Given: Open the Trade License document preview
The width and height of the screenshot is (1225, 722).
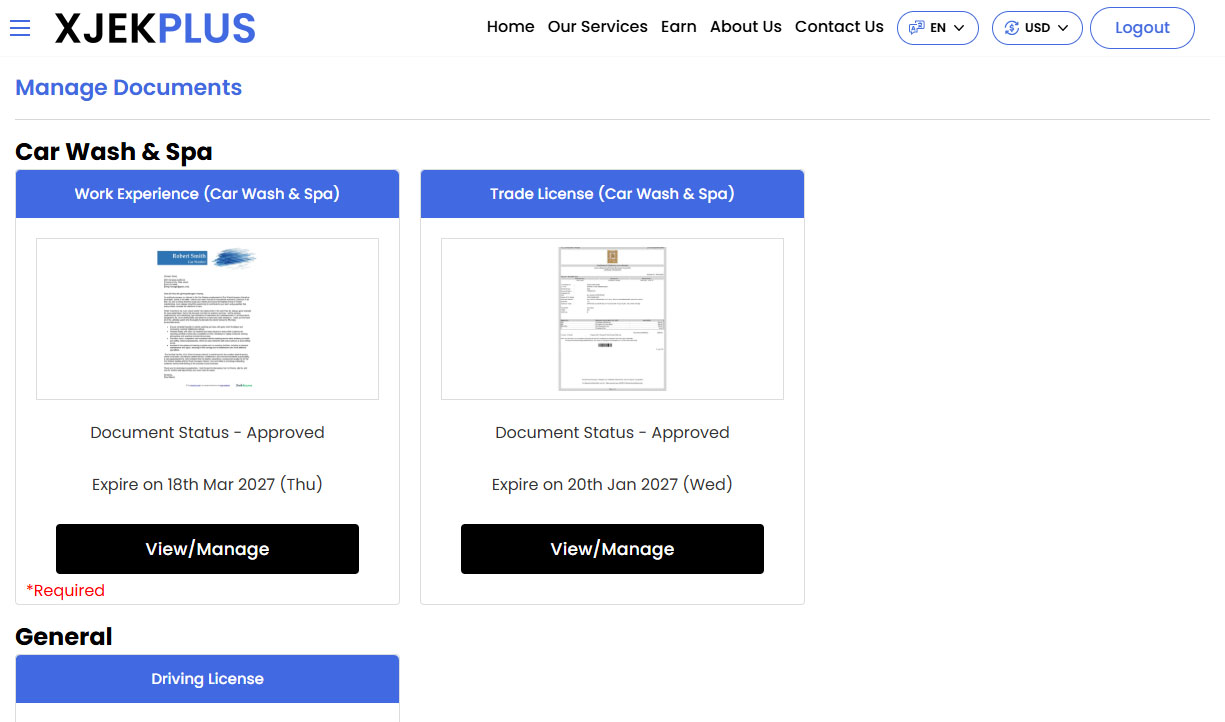Looking at the screenshot, I should pos(612,318).
